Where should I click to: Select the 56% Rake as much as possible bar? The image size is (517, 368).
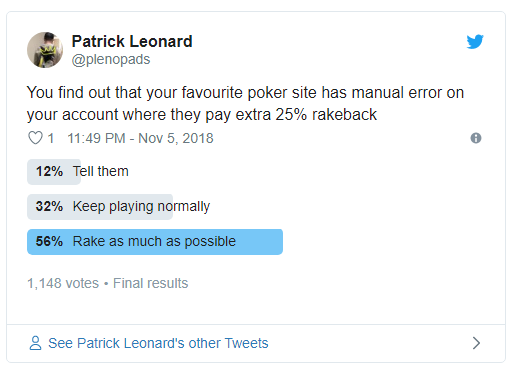155,242
